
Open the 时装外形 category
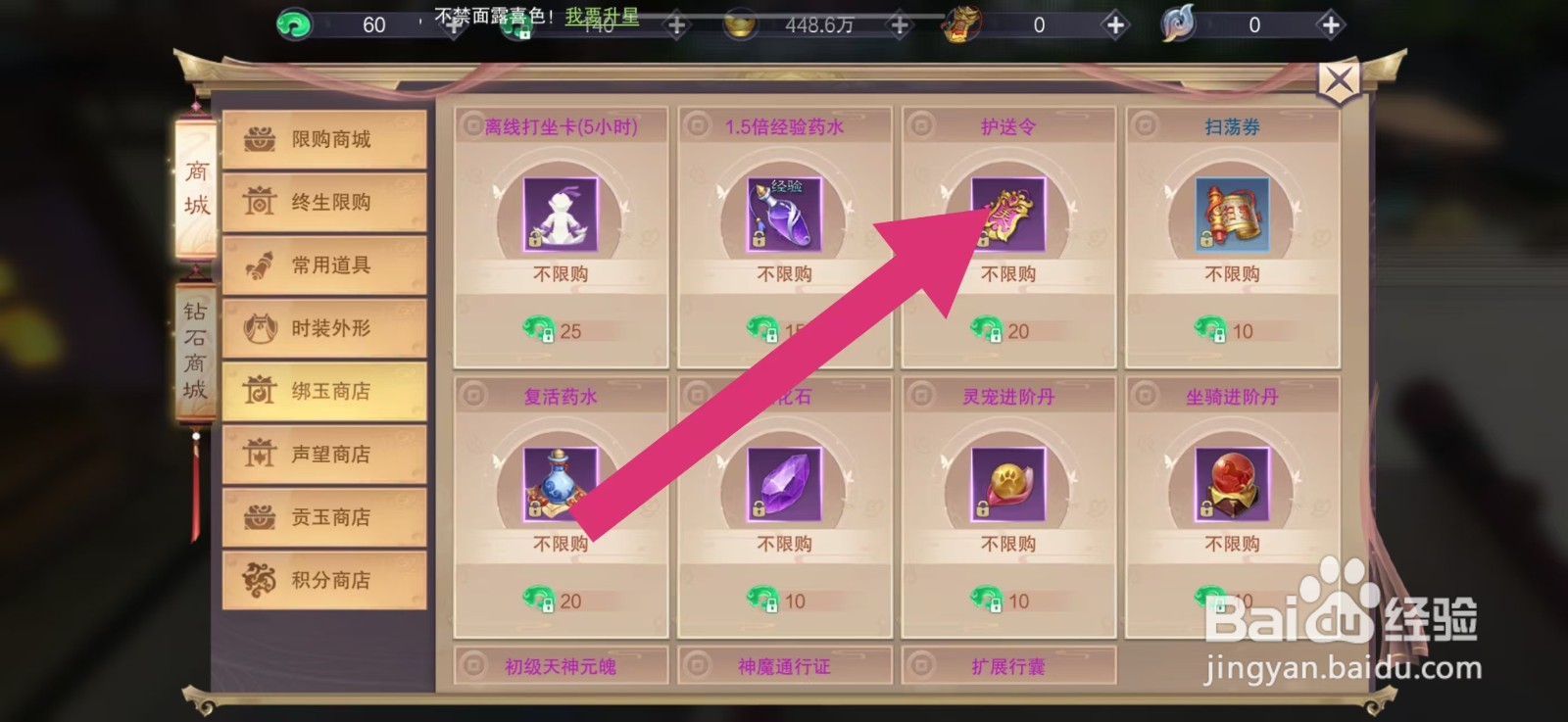(324, 328)
